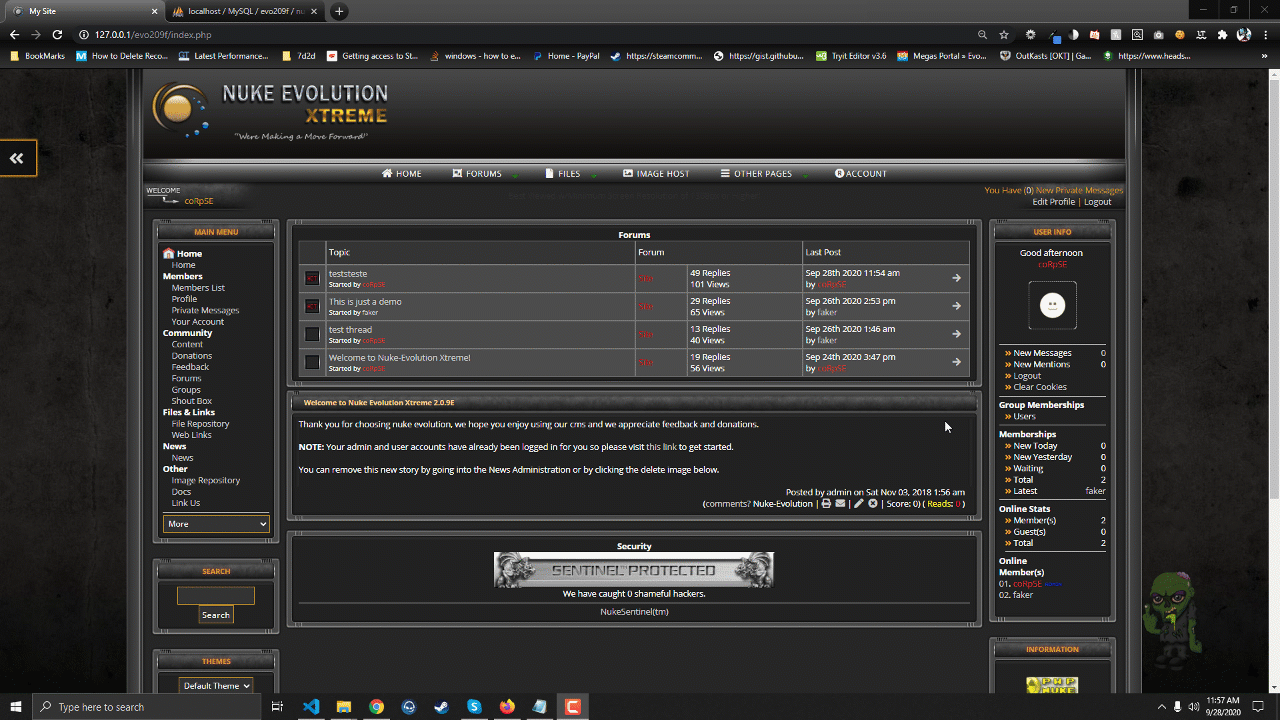Click the email-a-friend envelope icon
The width and height of the screenshot is (1280, 720).
[840, 504]
